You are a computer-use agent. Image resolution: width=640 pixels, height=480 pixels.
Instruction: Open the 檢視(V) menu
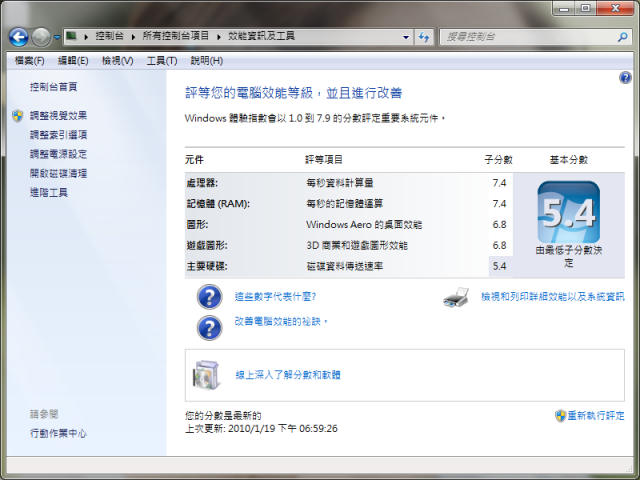click(118, 61)
